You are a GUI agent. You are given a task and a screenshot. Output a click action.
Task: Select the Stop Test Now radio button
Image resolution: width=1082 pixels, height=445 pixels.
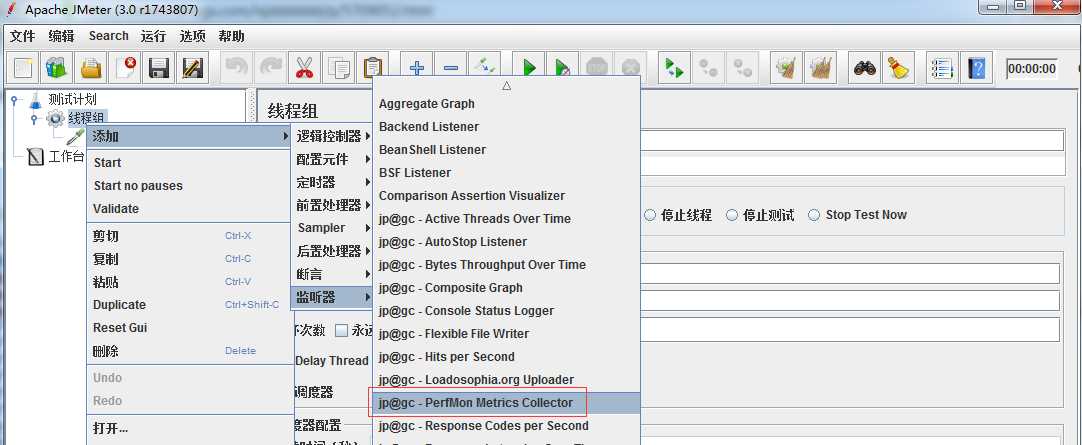814,215
